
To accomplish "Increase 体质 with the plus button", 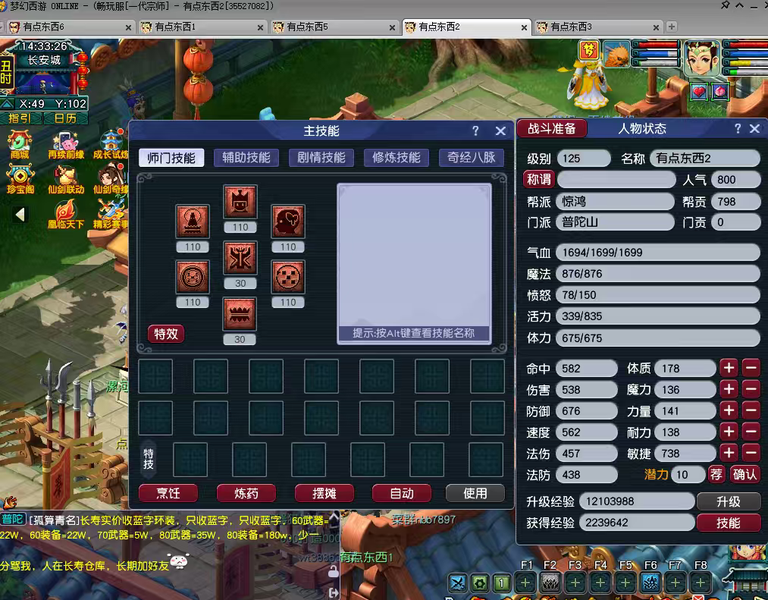I will (x=729, y=368).
